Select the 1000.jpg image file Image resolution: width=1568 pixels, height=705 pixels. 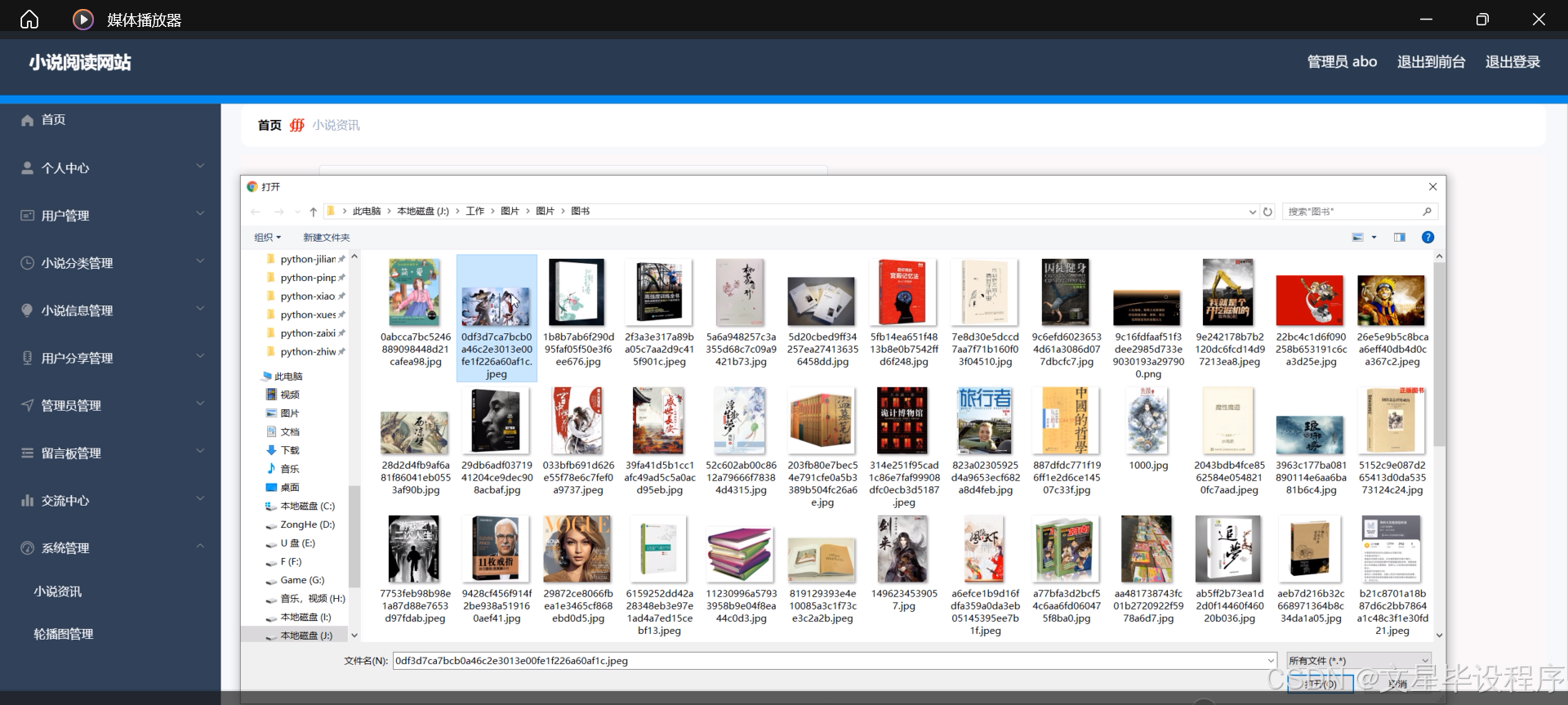click(x=1148, y=431)
